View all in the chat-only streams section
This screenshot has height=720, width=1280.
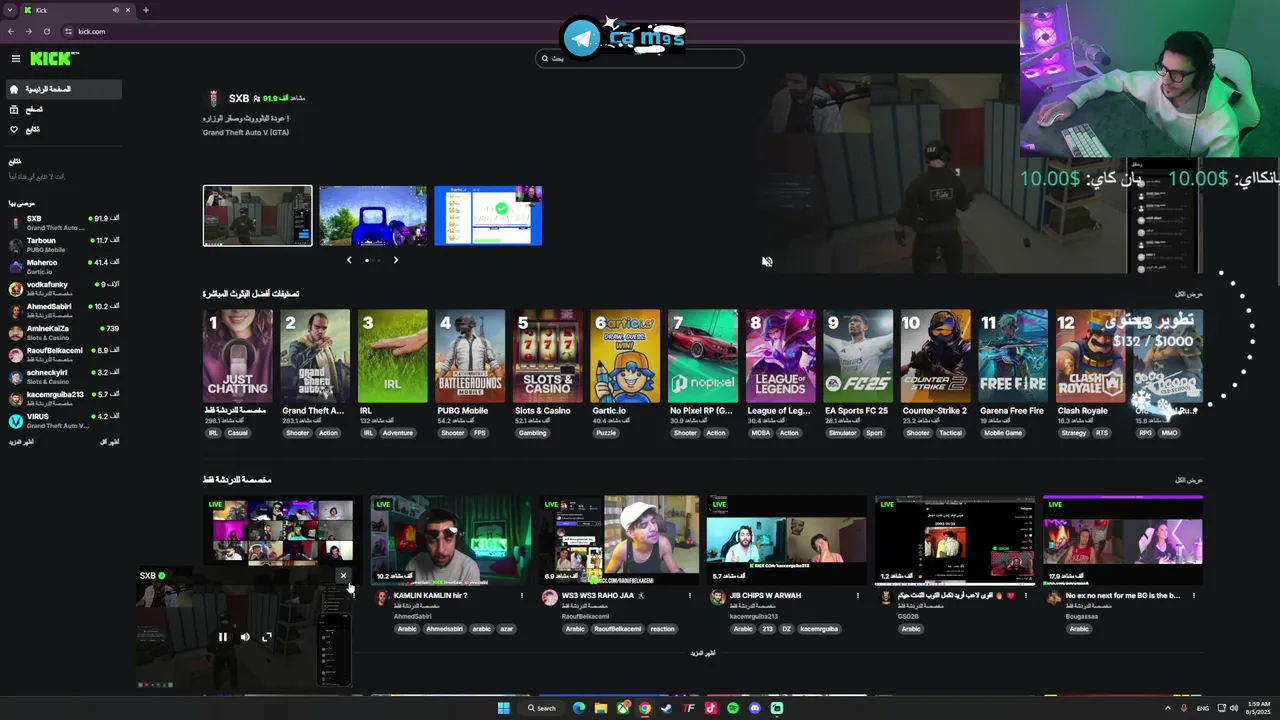1189,480
